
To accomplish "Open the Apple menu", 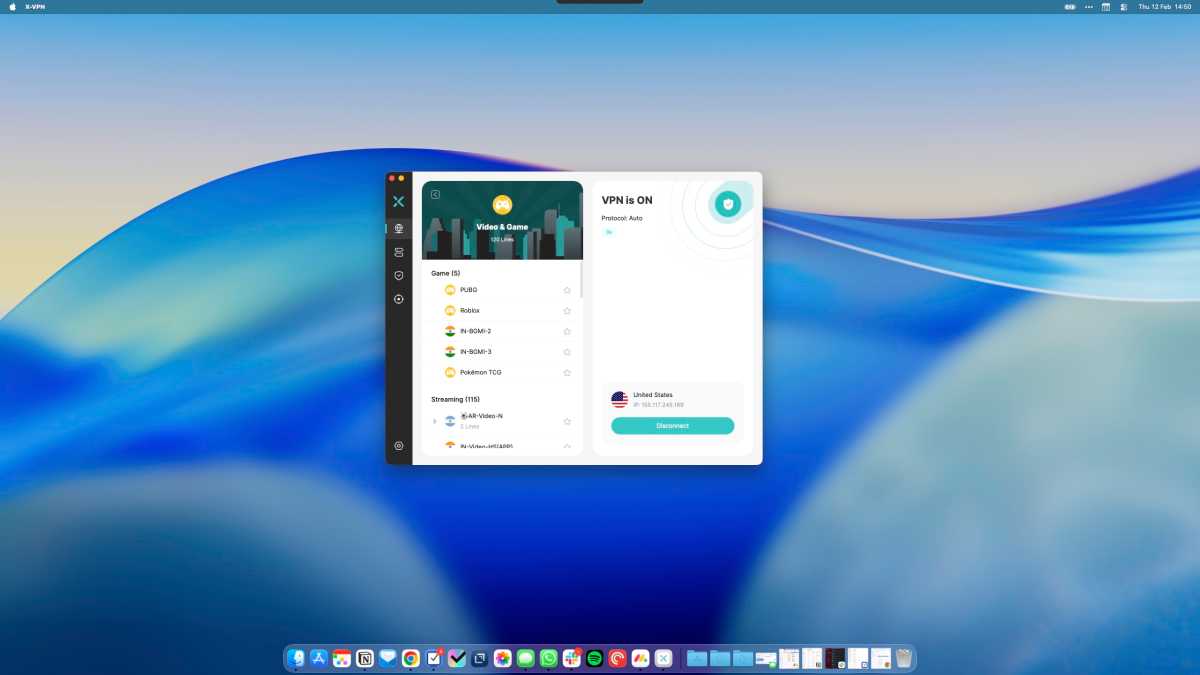I will click(11, 7).
